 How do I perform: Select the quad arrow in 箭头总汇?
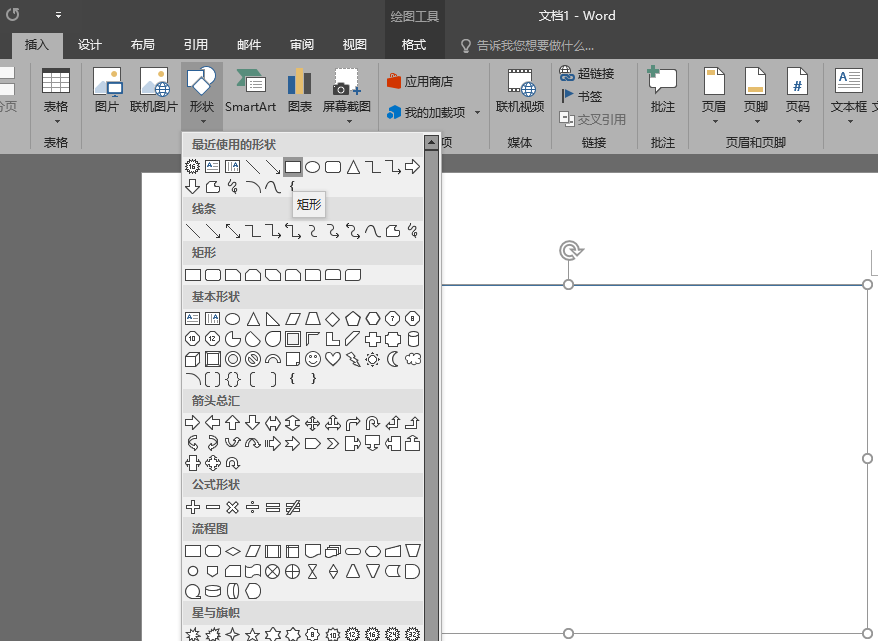point(312,423)
